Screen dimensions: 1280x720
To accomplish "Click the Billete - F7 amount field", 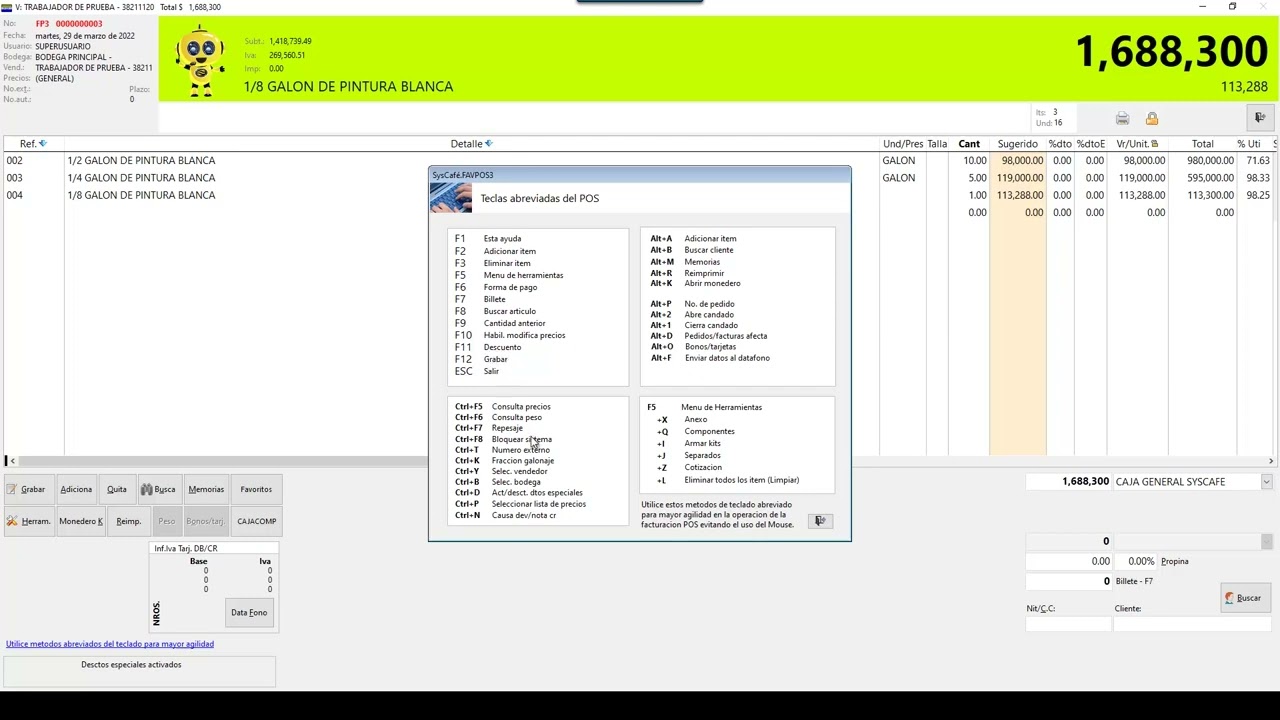I will [1069, 581].
